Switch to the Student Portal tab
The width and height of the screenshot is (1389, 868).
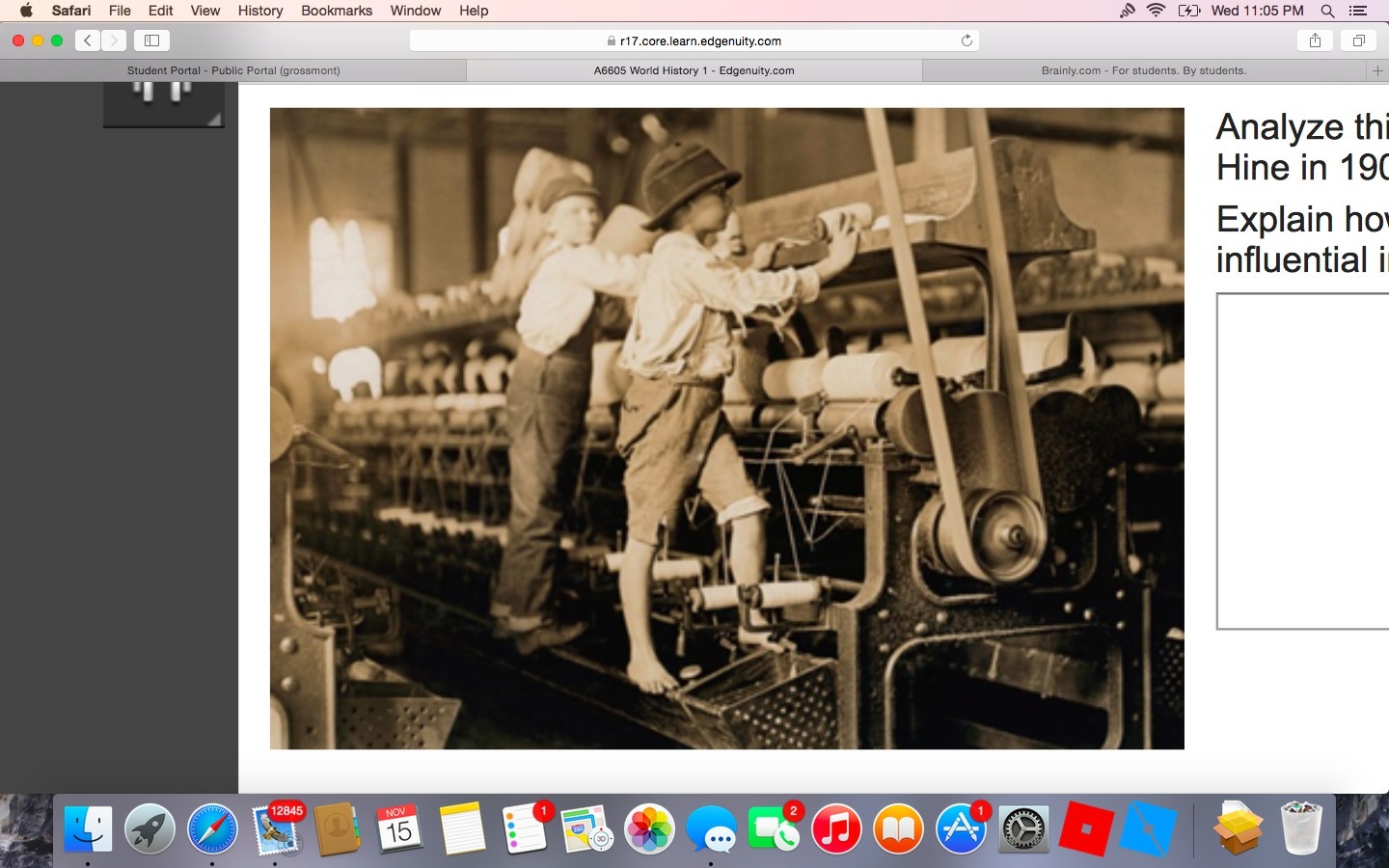click(233, 70)
